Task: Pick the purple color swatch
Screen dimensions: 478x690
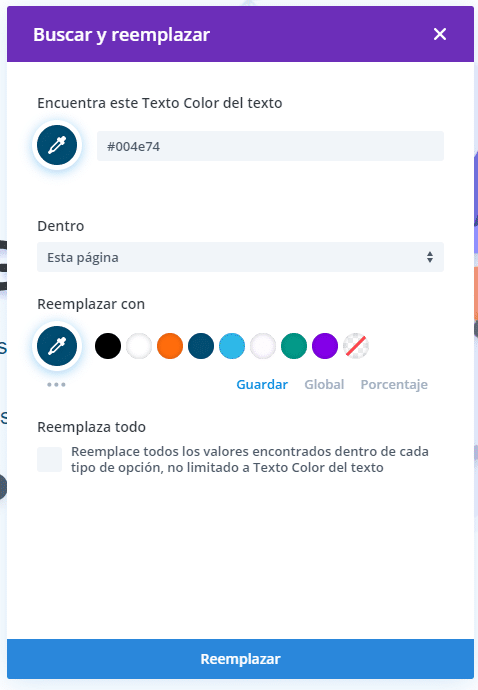Action: click(x=325, y=346)
